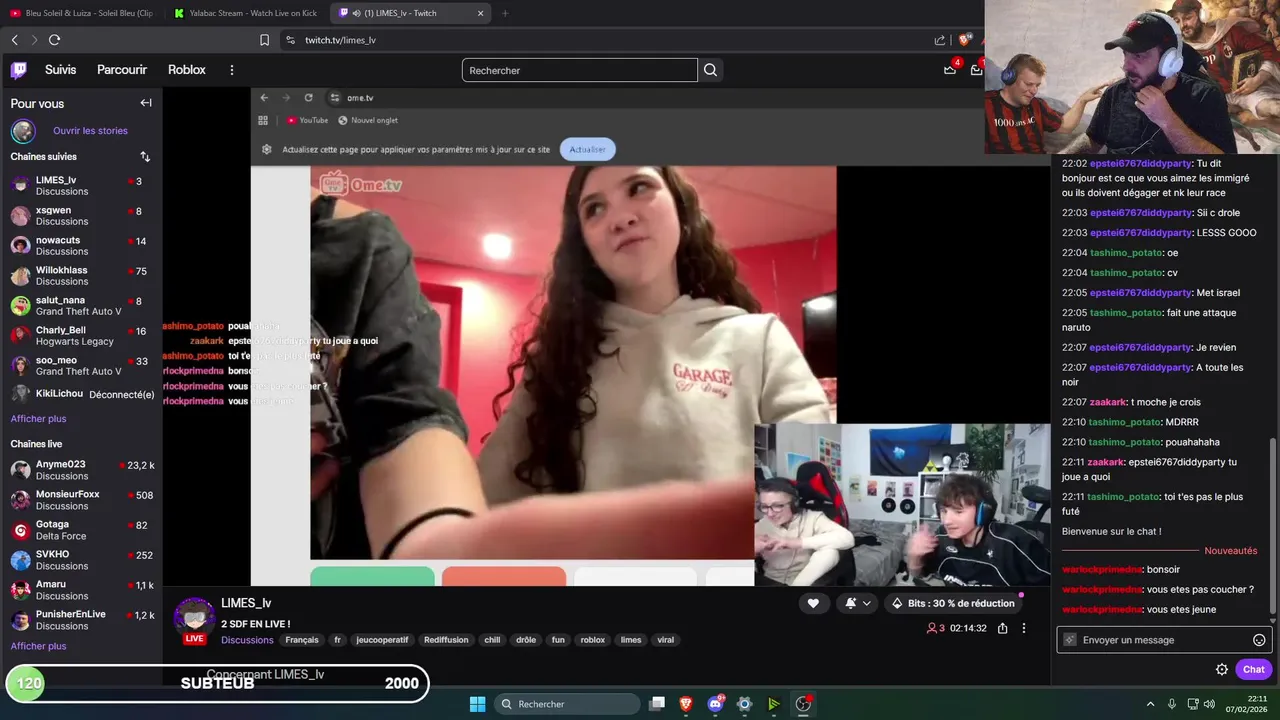Screen dimensions: 1280x720
Task: Select the Français tag
Action: coord(302,640)
